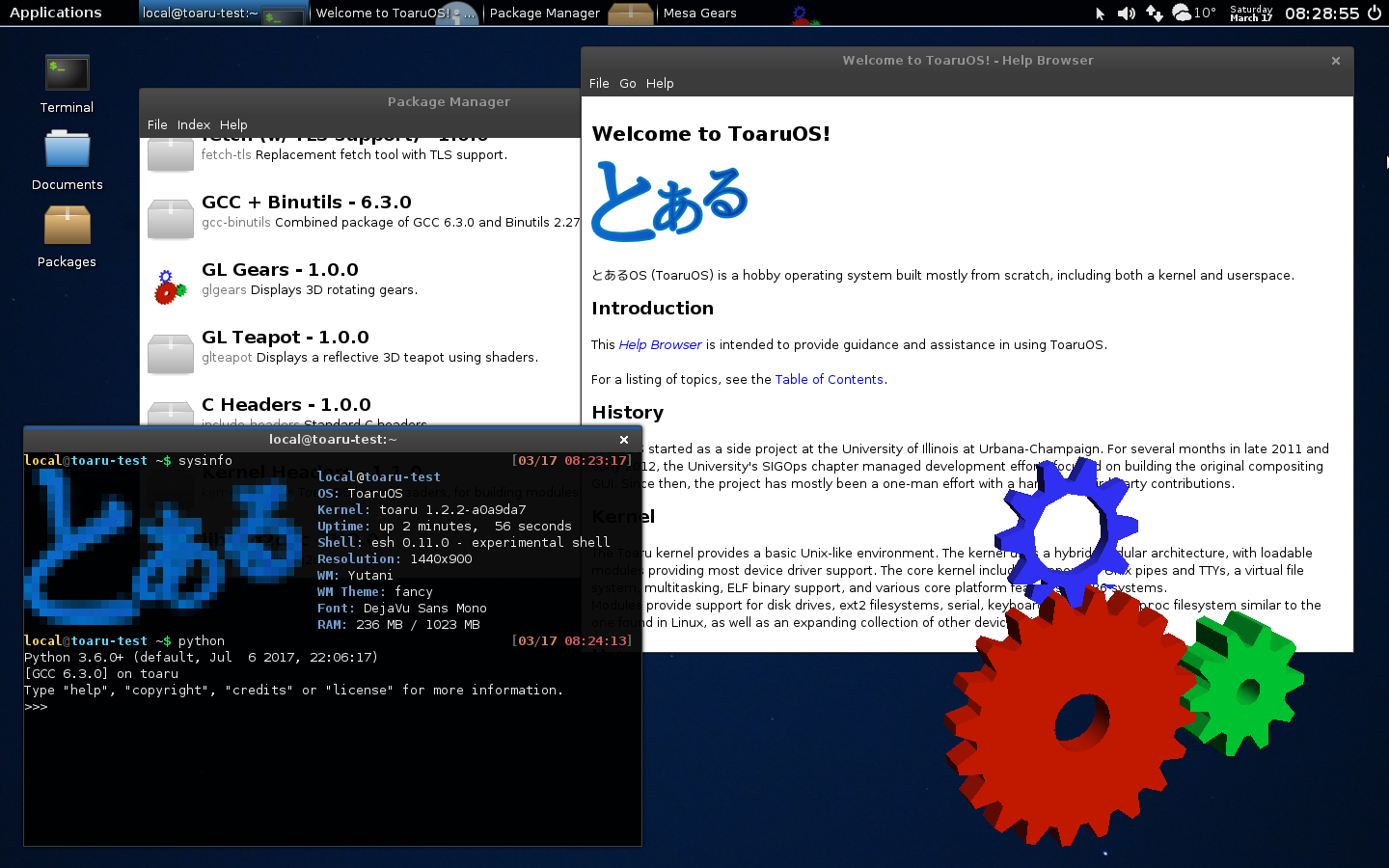Image resolution: width=1389 pixels, height=868 pixels.
Task: Click the weather tray icon
Action: click(1193, 14)
